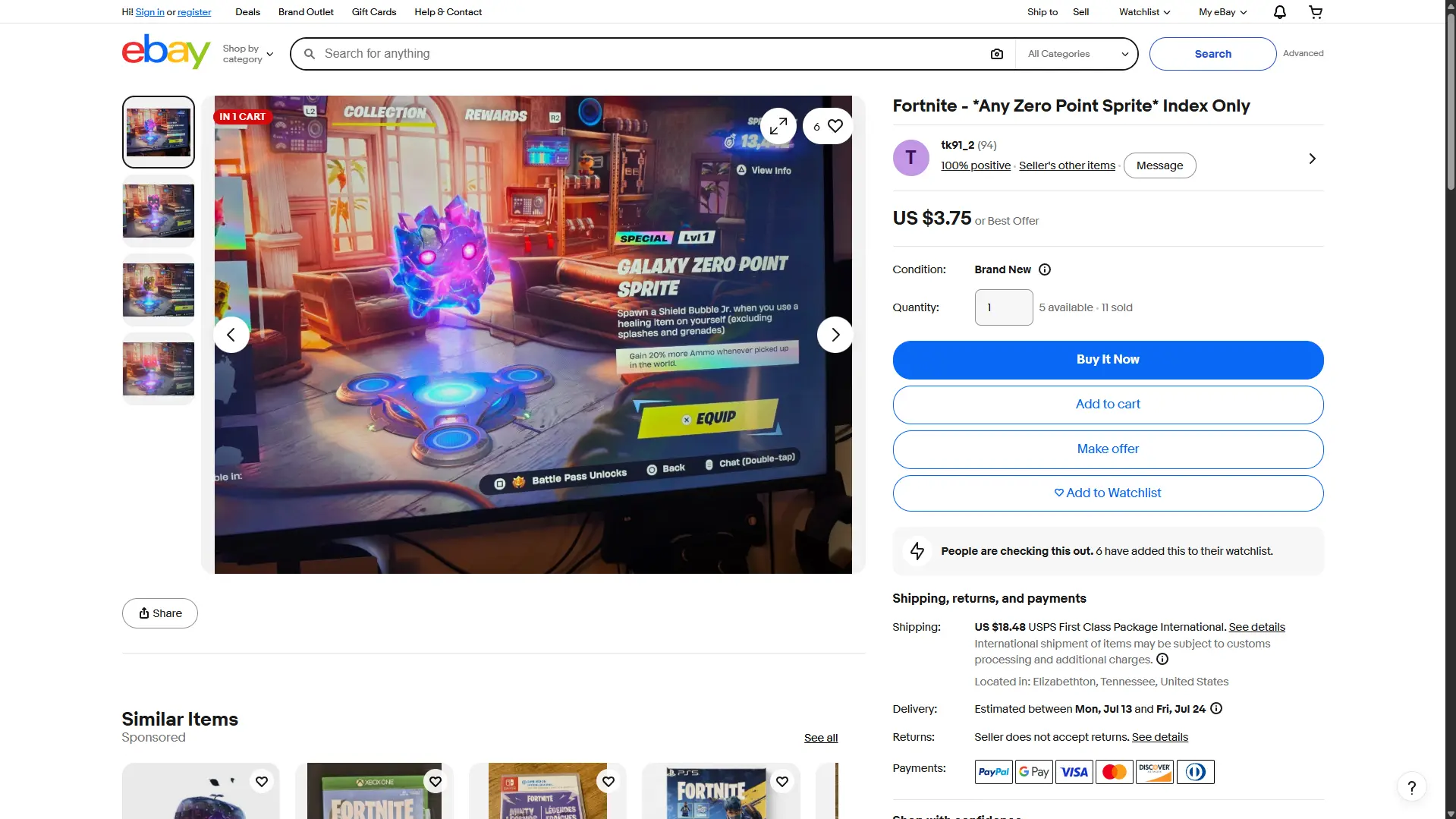Open the Advanced search link
Screen dimensions: 1456x819
point(1303,53)
